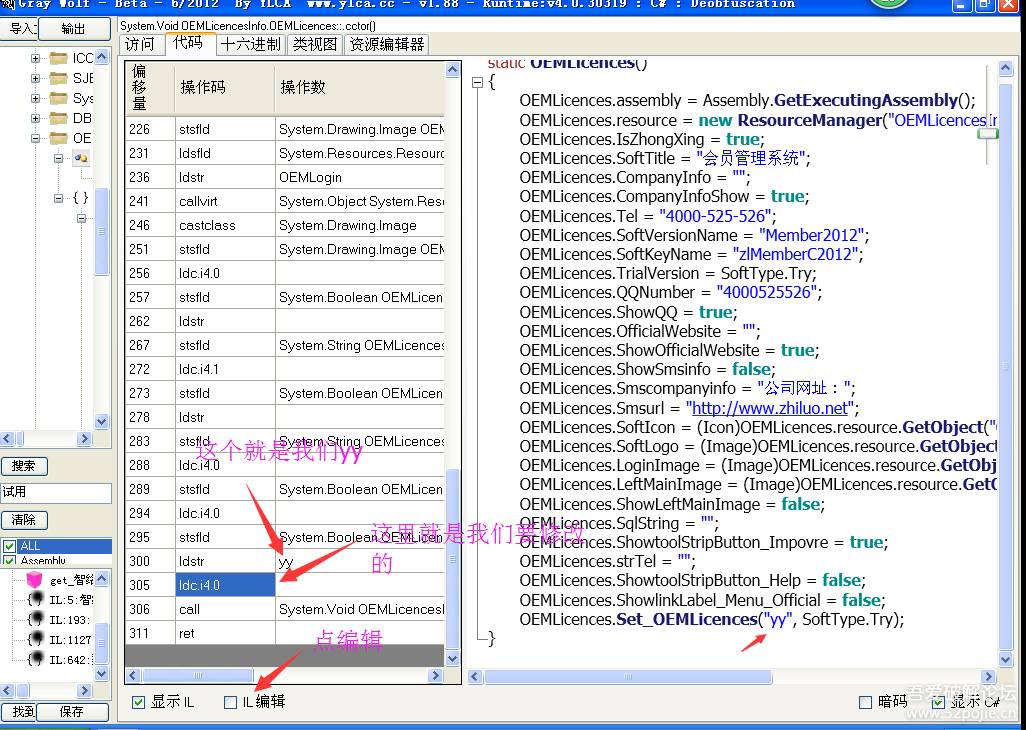Select the class icon under OE folder
Image resolution: width=1026 pixels, height=730 pixels.
point(81,158)
